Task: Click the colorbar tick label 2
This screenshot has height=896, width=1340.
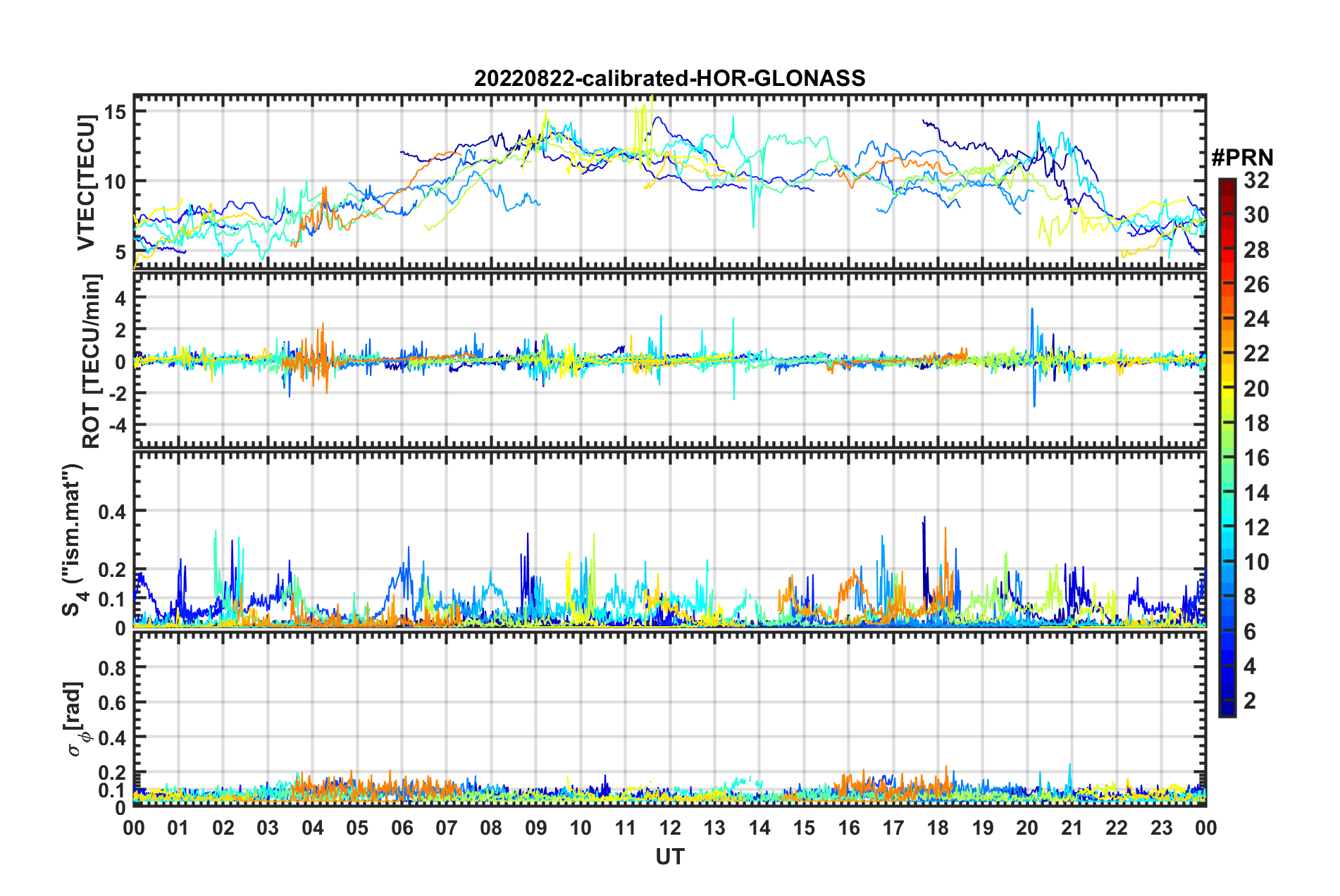Action: 1250,700
